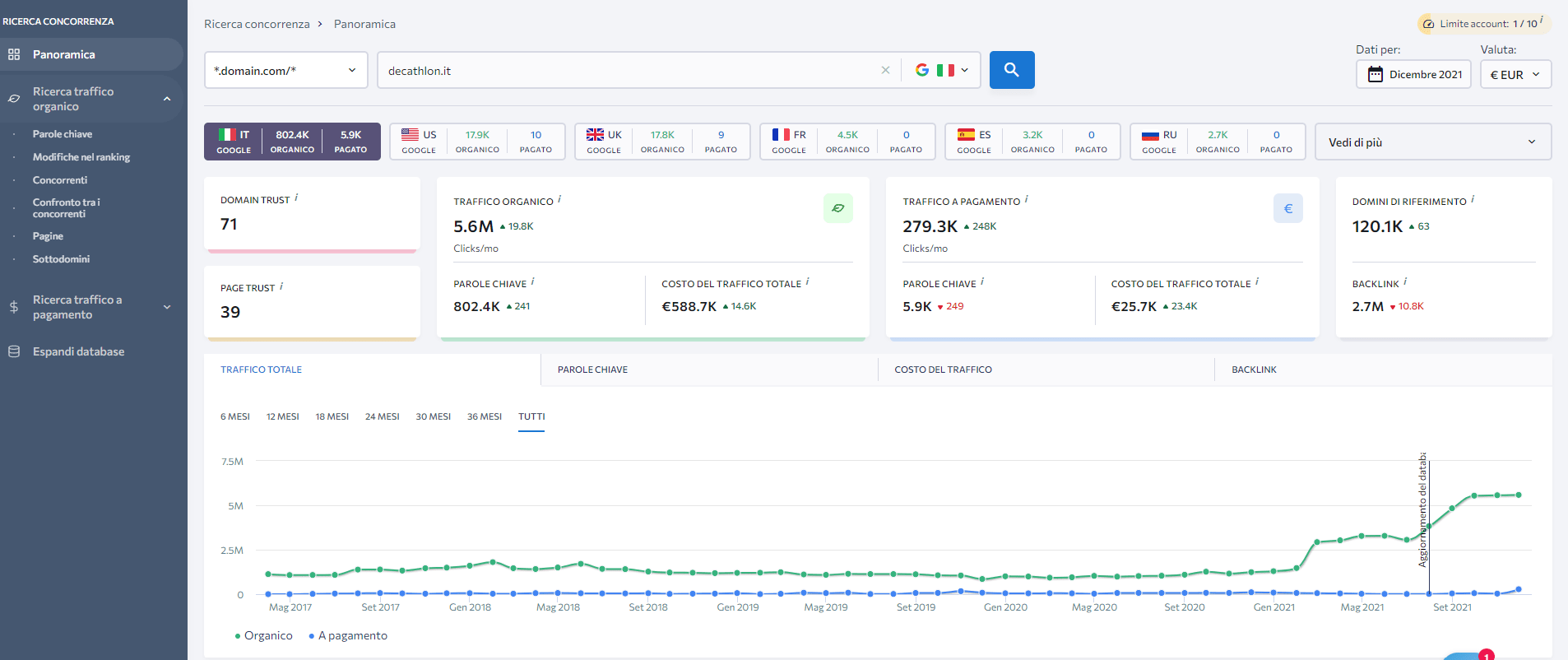Click Traffico Organico info icon
The image size is (1568, 660).
coord(559,199)
